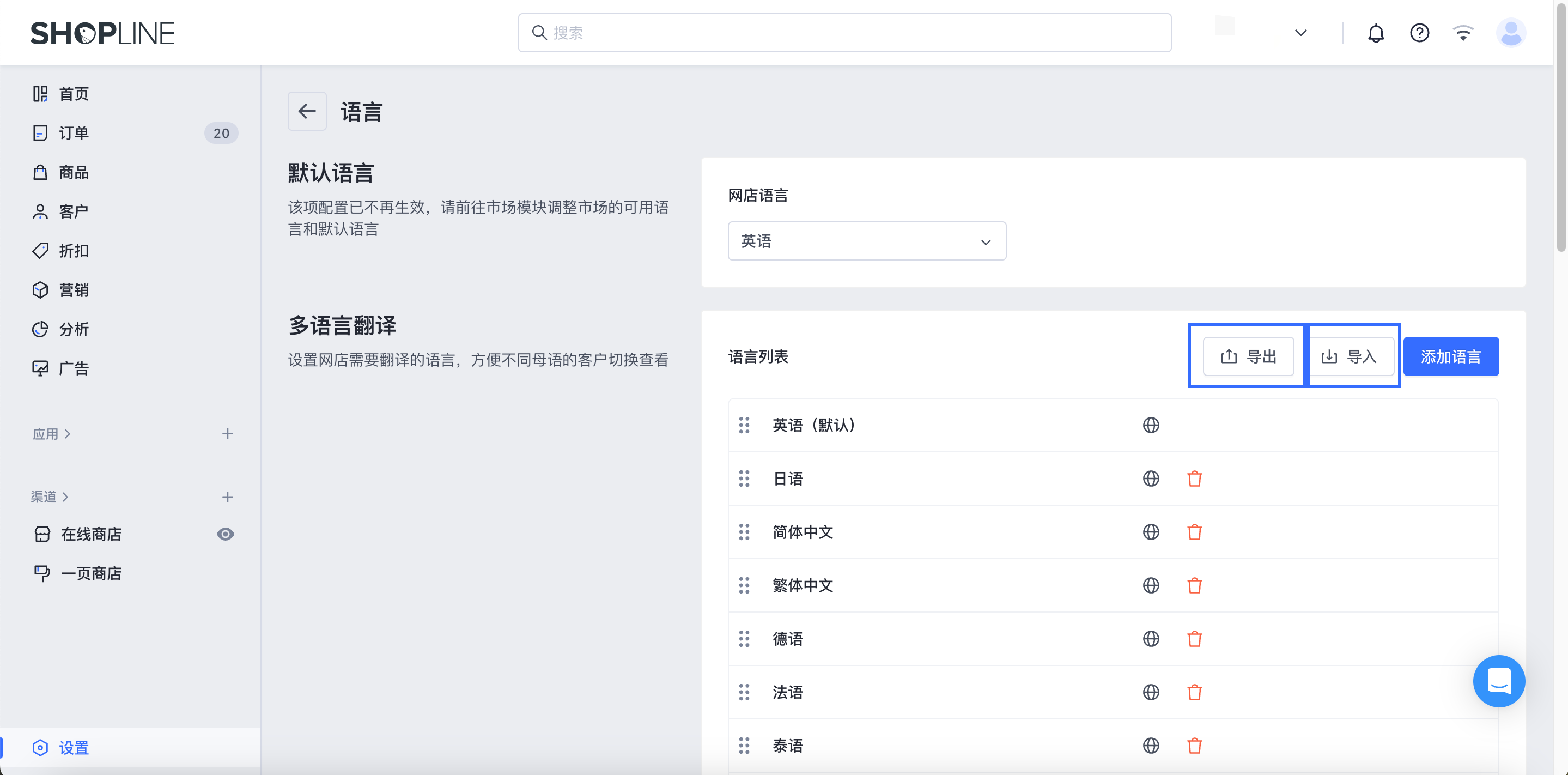Open the live chat support bubble
Image resolution: width=1568 pixels, height=775 pixels.
(x=1498, y=681)
